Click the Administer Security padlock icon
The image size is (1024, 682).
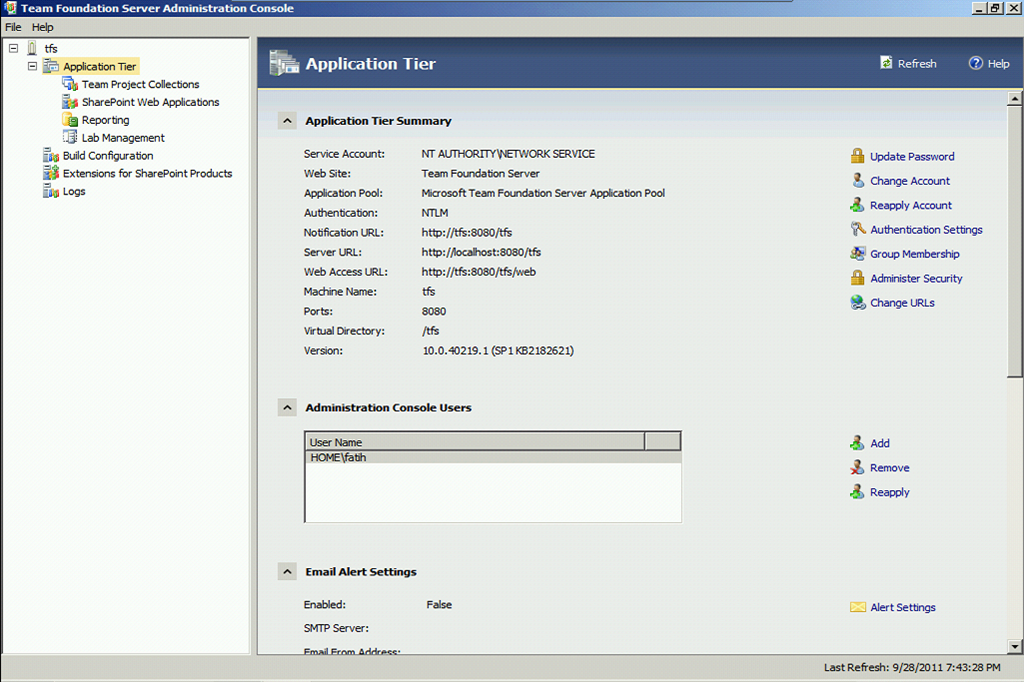tap(857, 278)
